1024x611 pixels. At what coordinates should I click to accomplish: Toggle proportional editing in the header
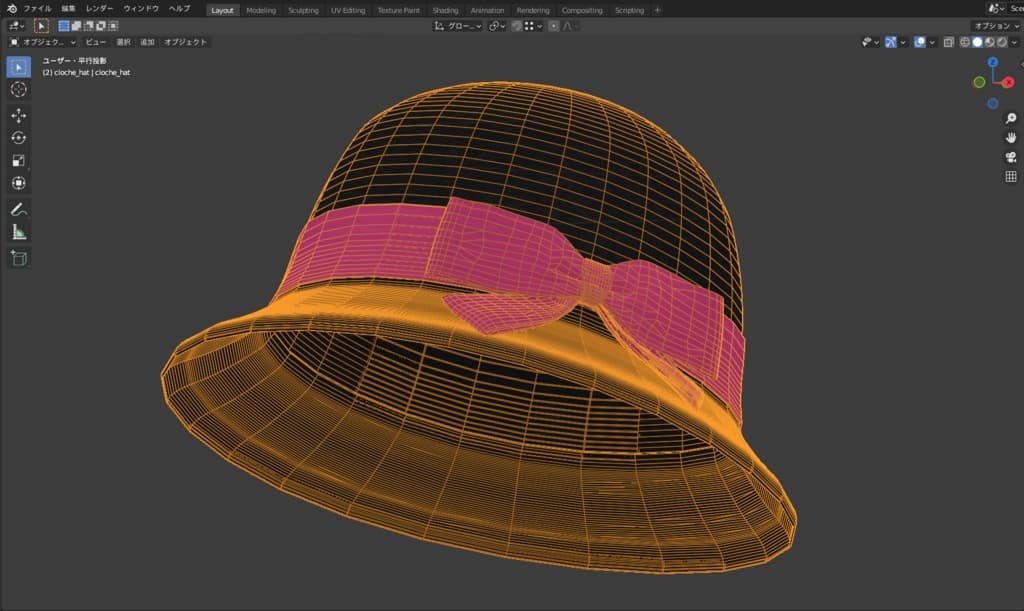553,25
